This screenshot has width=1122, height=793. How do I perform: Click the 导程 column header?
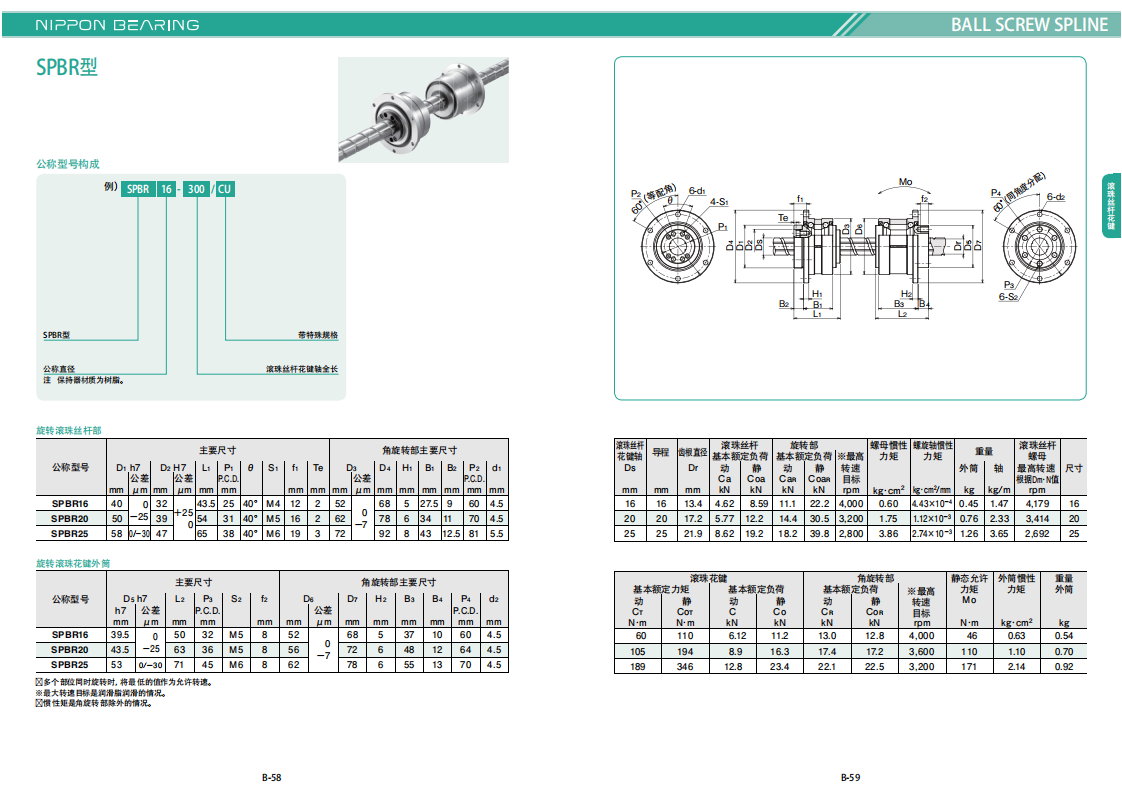tap(660, 452)
